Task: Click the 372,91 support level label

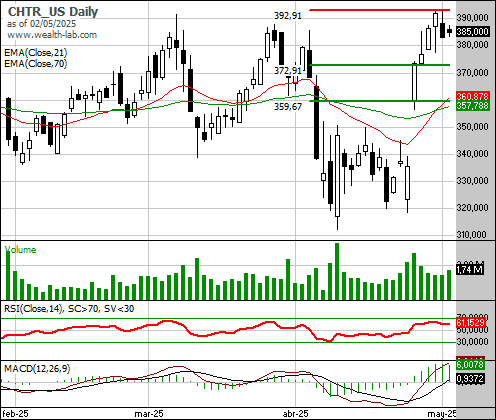Action: point(288,71)
